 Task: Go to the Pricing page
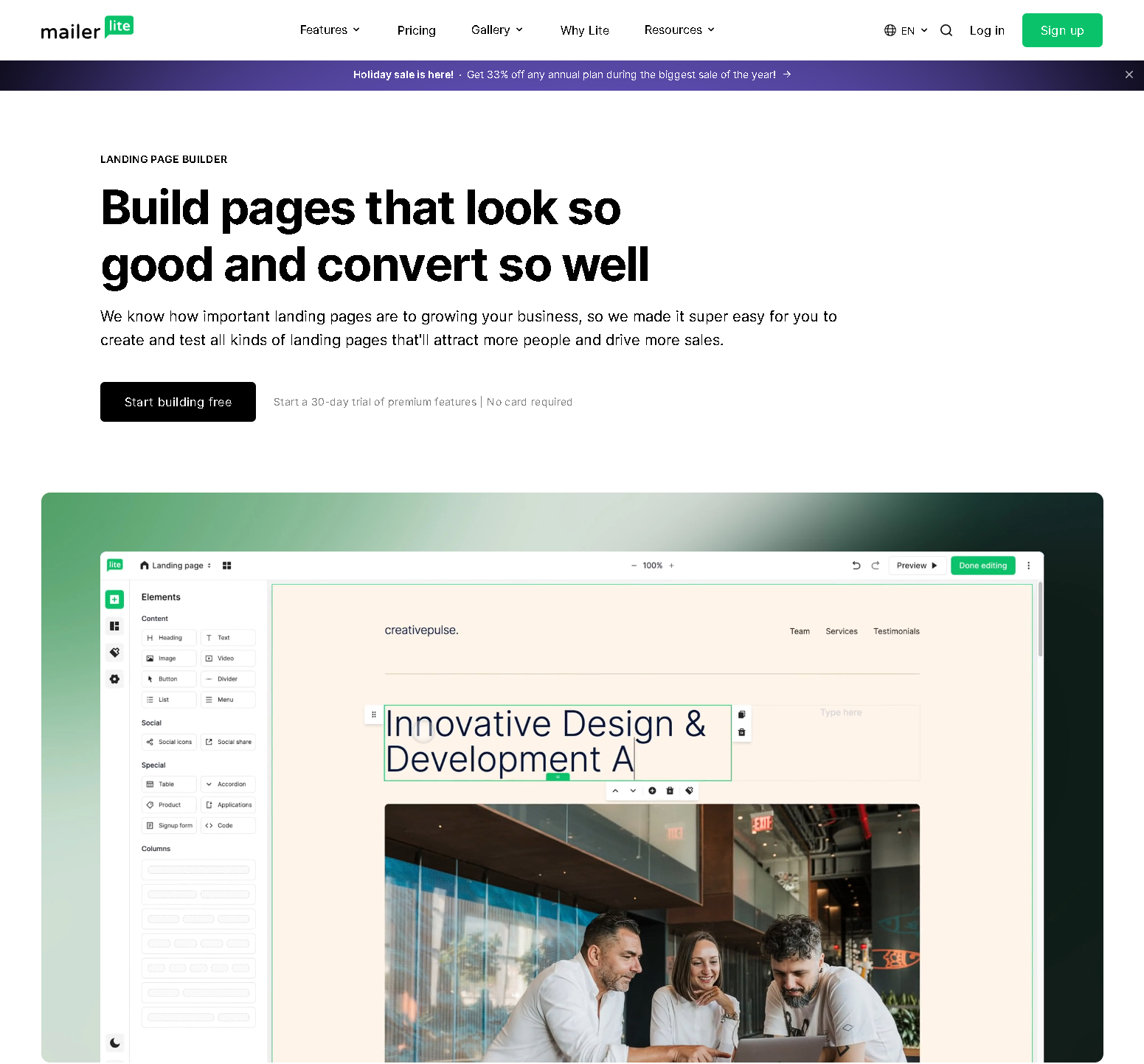tap(416, 30)
